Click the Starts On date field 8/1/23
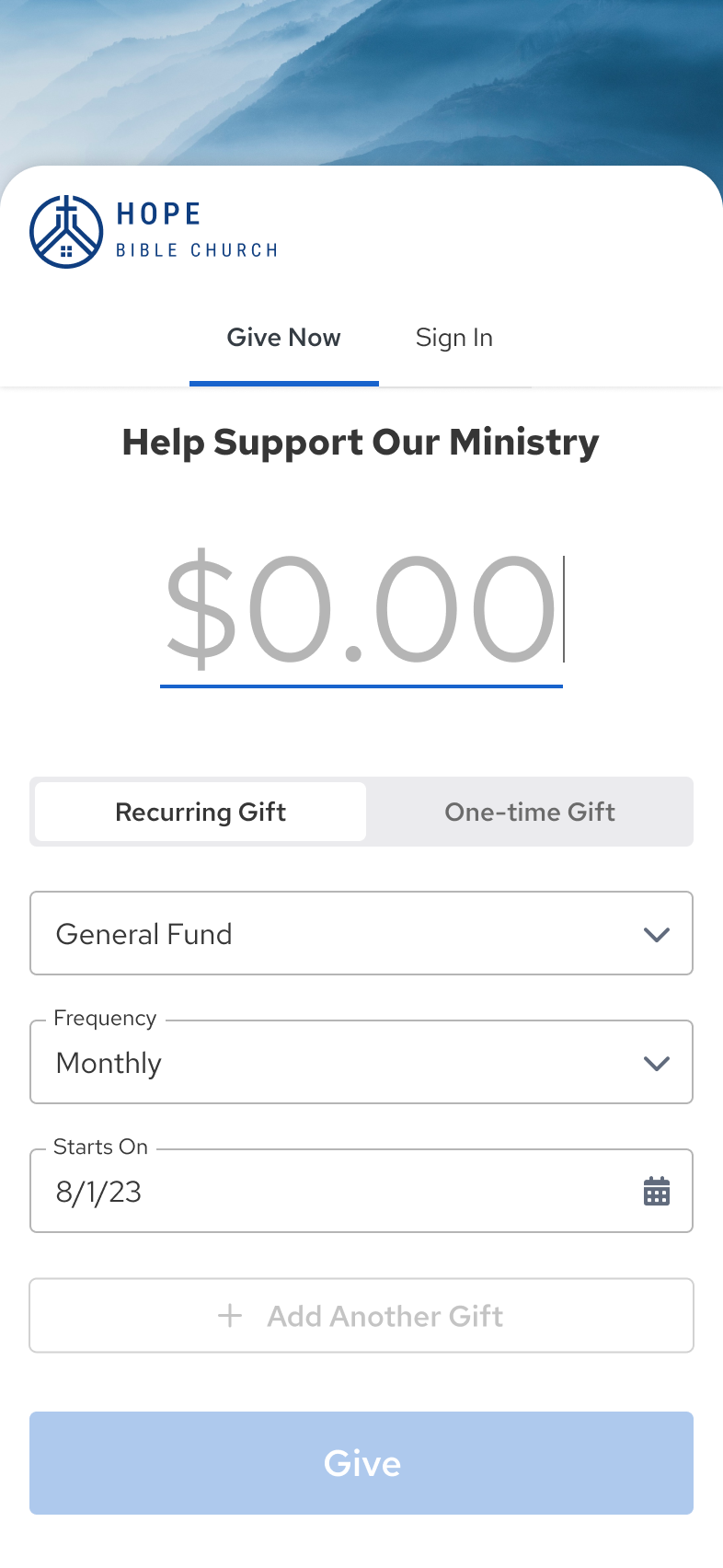 331,1192
